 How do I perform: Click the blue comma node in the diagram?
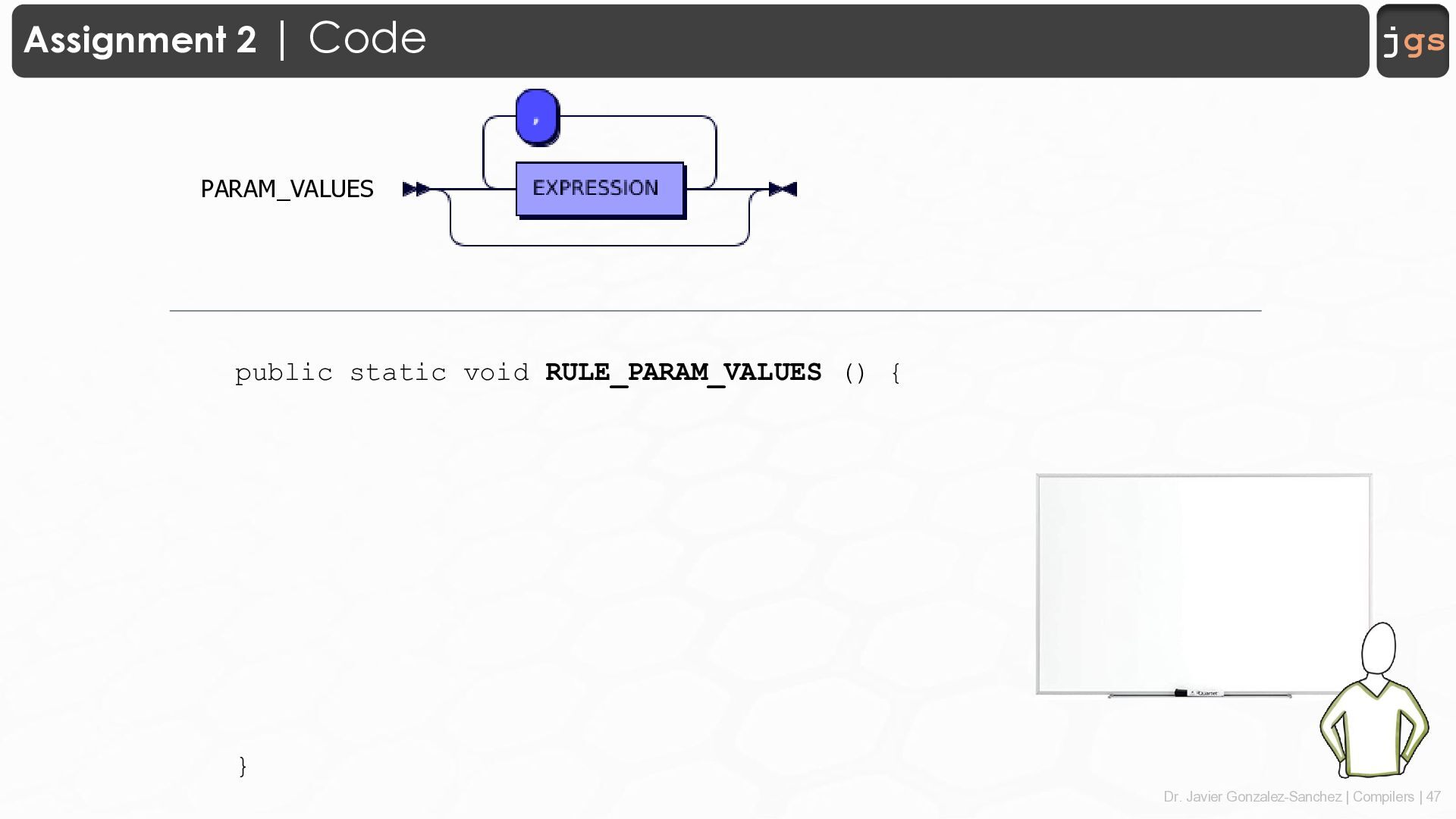tap(537, 117)
